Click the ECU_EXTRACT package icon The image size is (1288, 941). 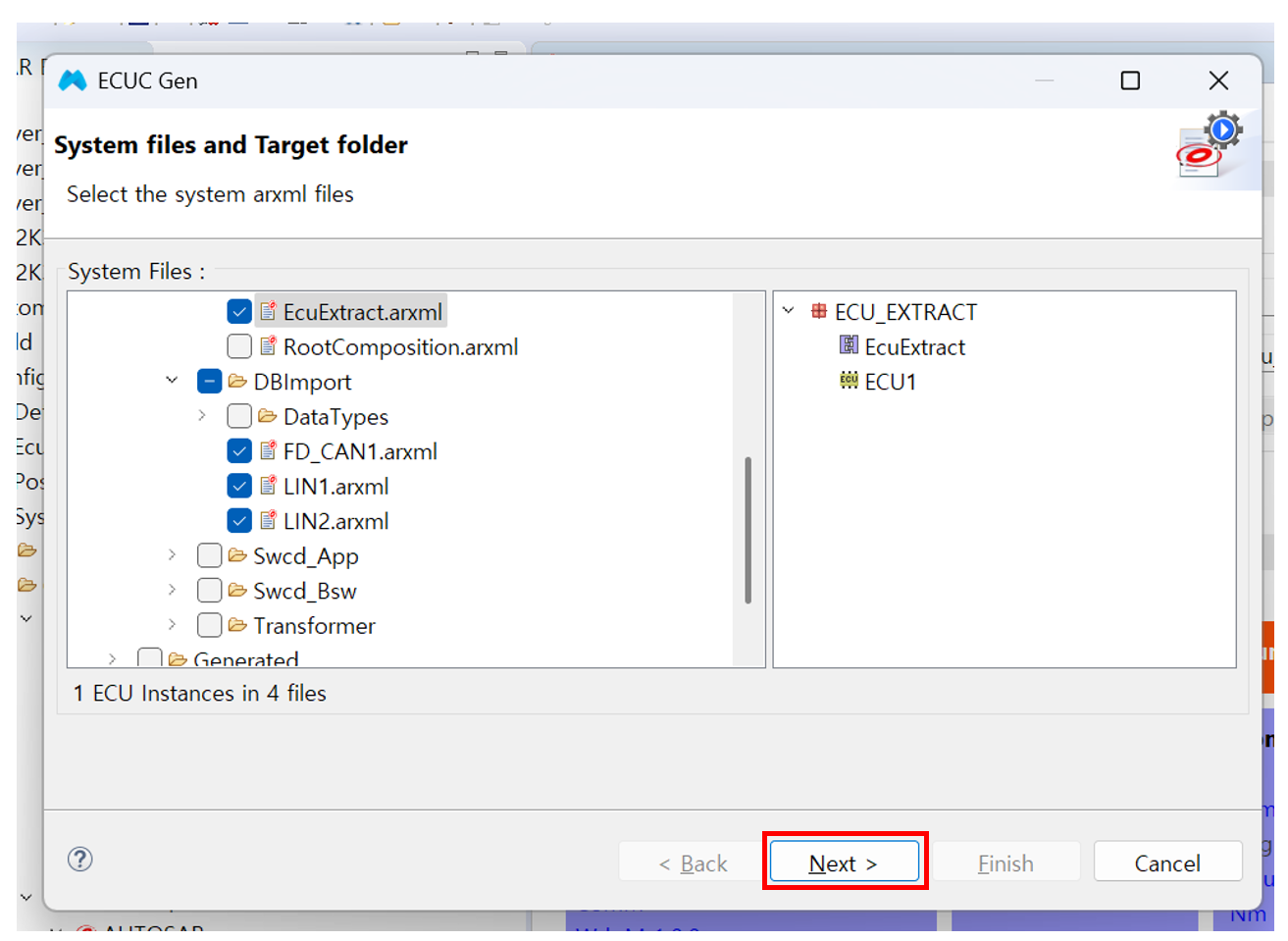[818, 312]
